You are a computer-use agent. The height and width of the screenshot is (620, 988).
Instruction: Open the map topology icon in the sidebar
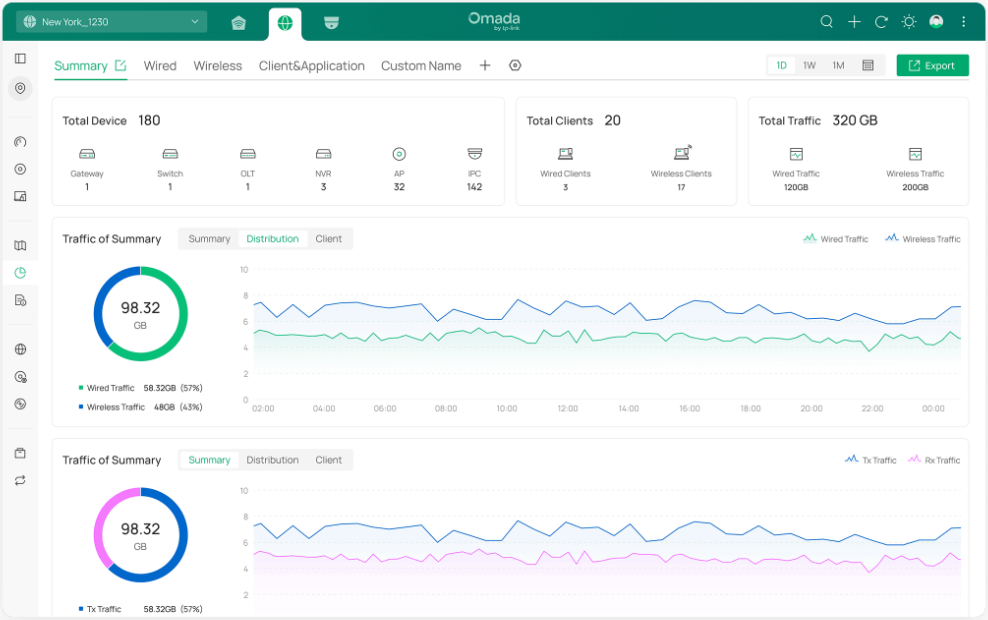coord(20,244)
